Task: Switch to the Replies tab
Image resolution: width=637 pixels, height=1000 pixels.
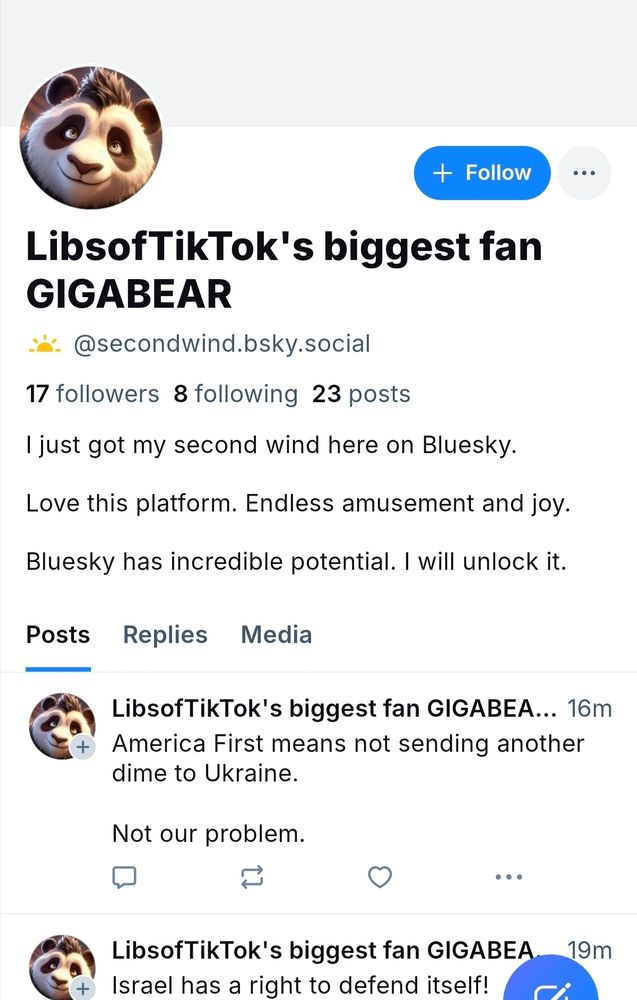Action: tap(165, 635)
